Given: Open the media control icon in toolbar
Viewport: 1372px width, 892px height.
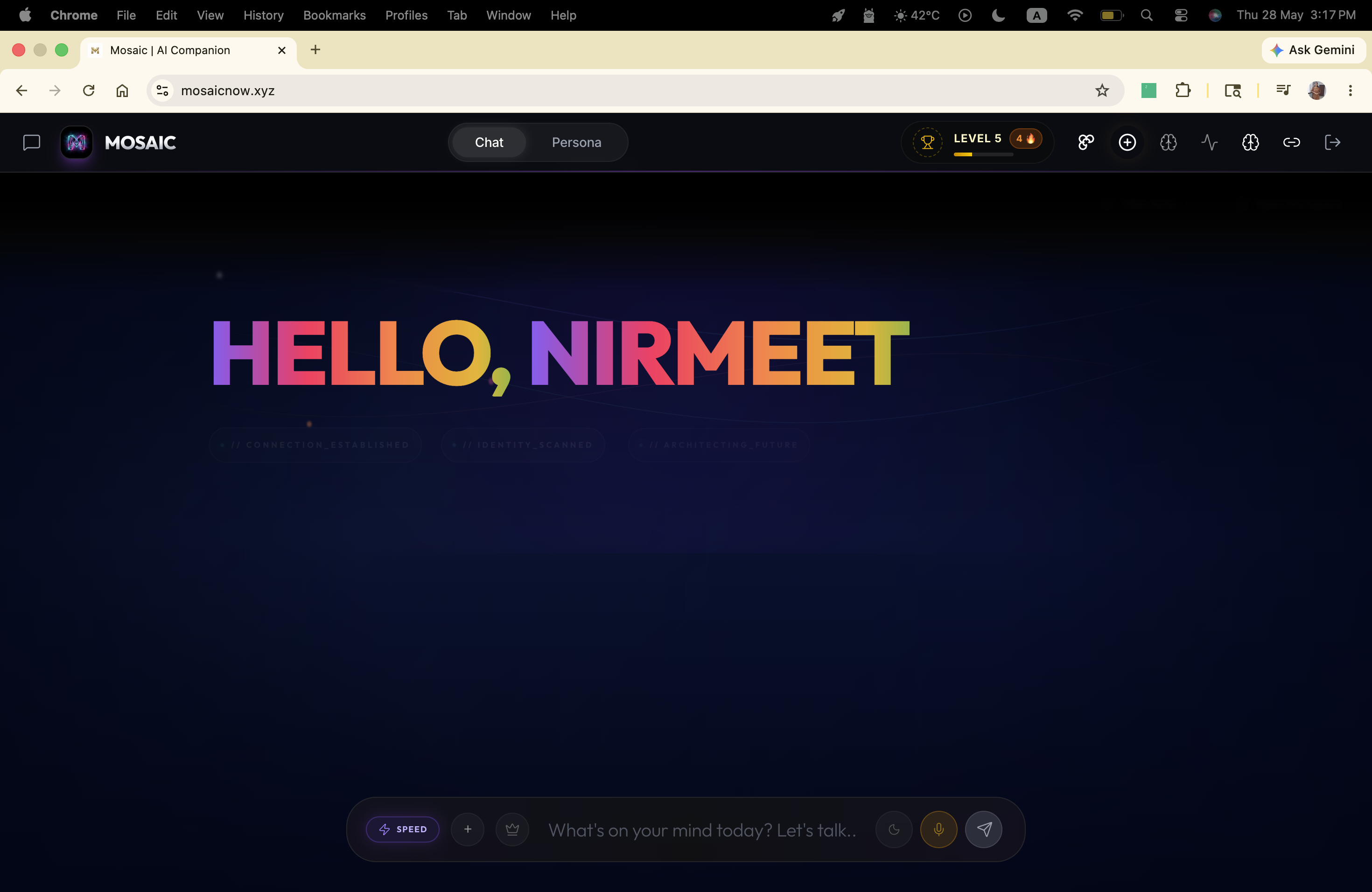Looking at the screenshot, I should click(1283, 91).
